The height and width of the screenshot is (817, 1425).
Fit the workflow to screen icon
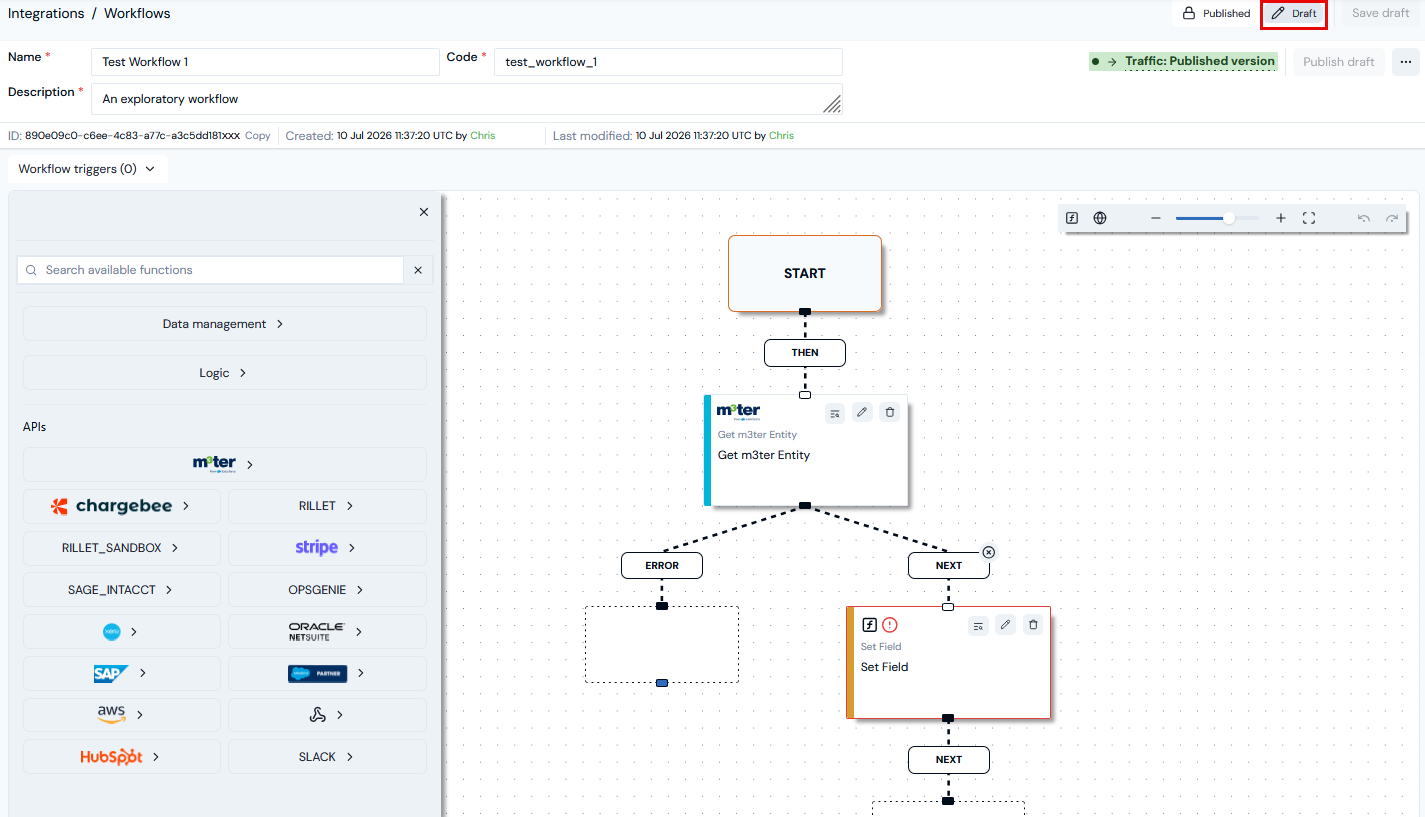1309,218
